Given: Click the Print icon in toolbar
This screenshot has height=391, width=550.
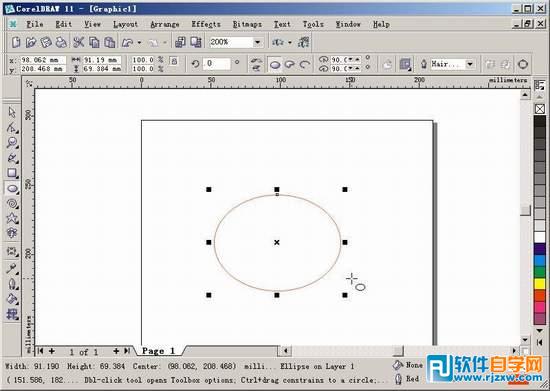Looking at the screenshot, I should tap(61, 42).
